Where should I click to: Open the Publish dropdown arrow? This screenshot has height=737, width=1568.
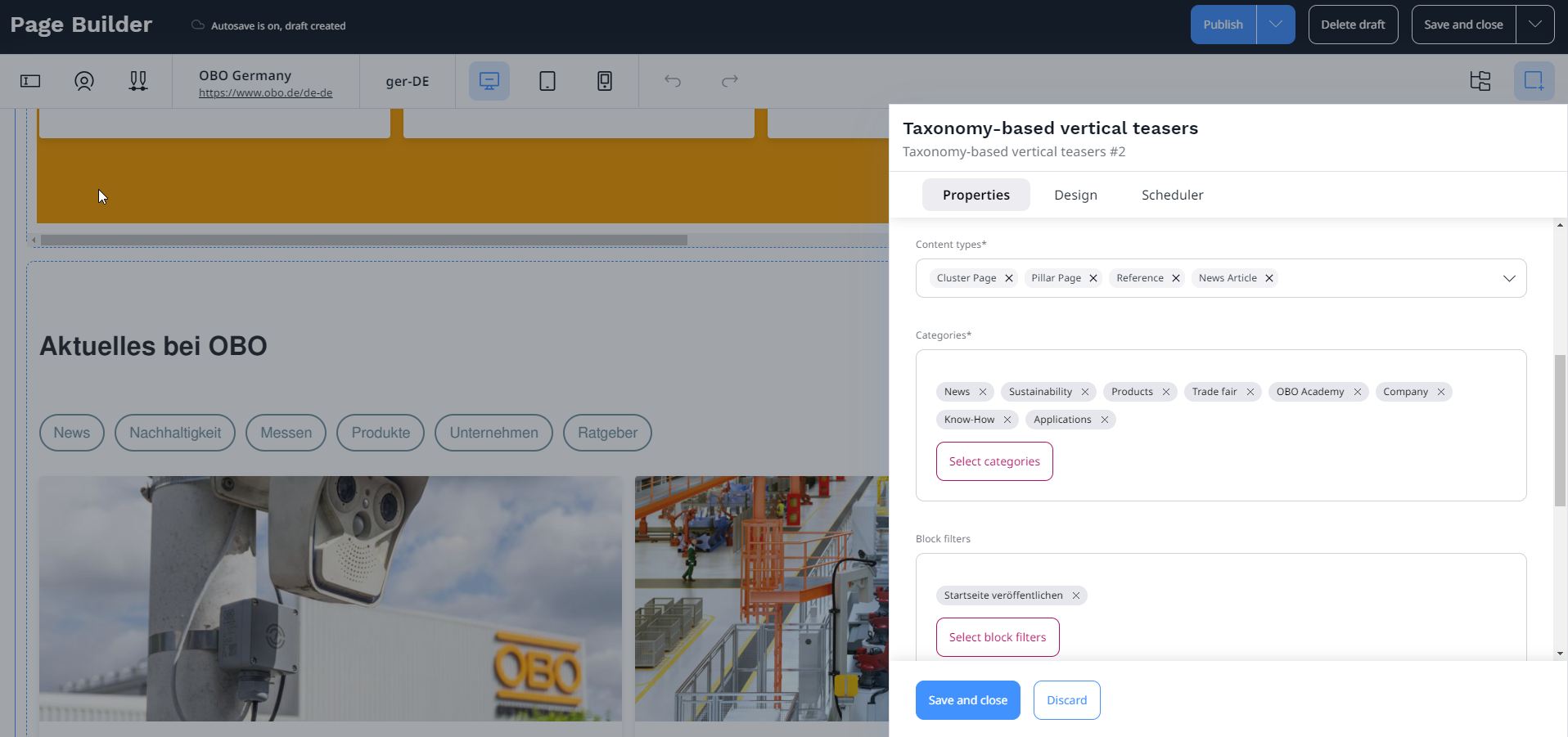tap(1275, 24)
